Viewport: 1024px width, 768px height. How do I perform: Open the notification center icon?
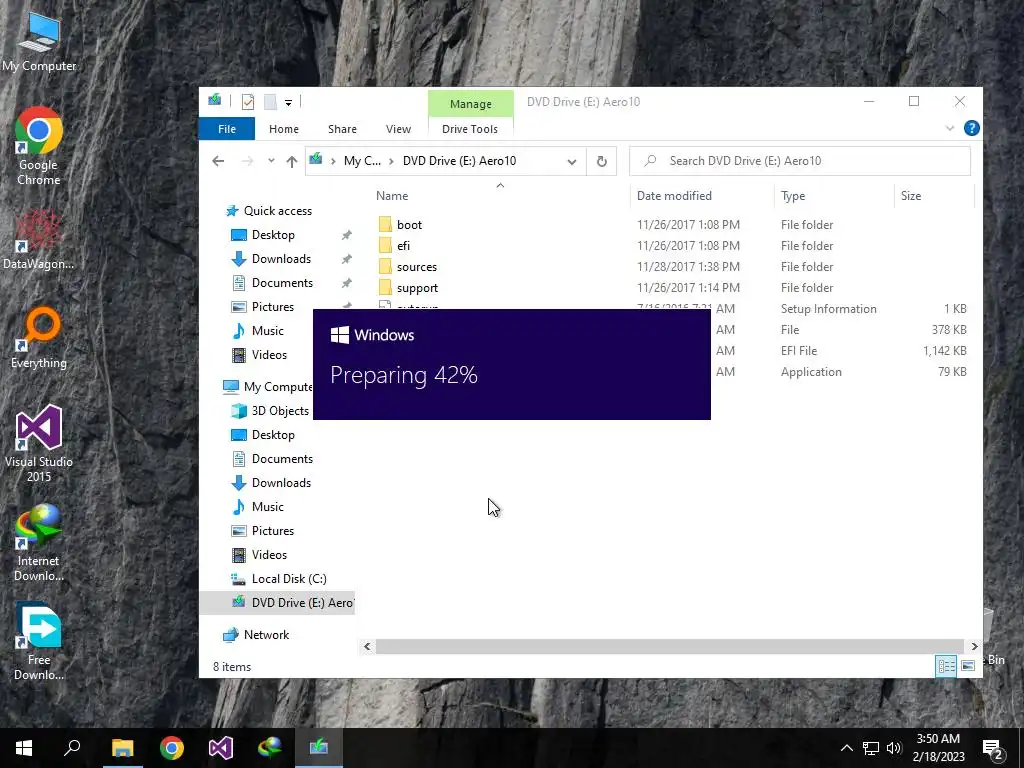pos(993,748)
